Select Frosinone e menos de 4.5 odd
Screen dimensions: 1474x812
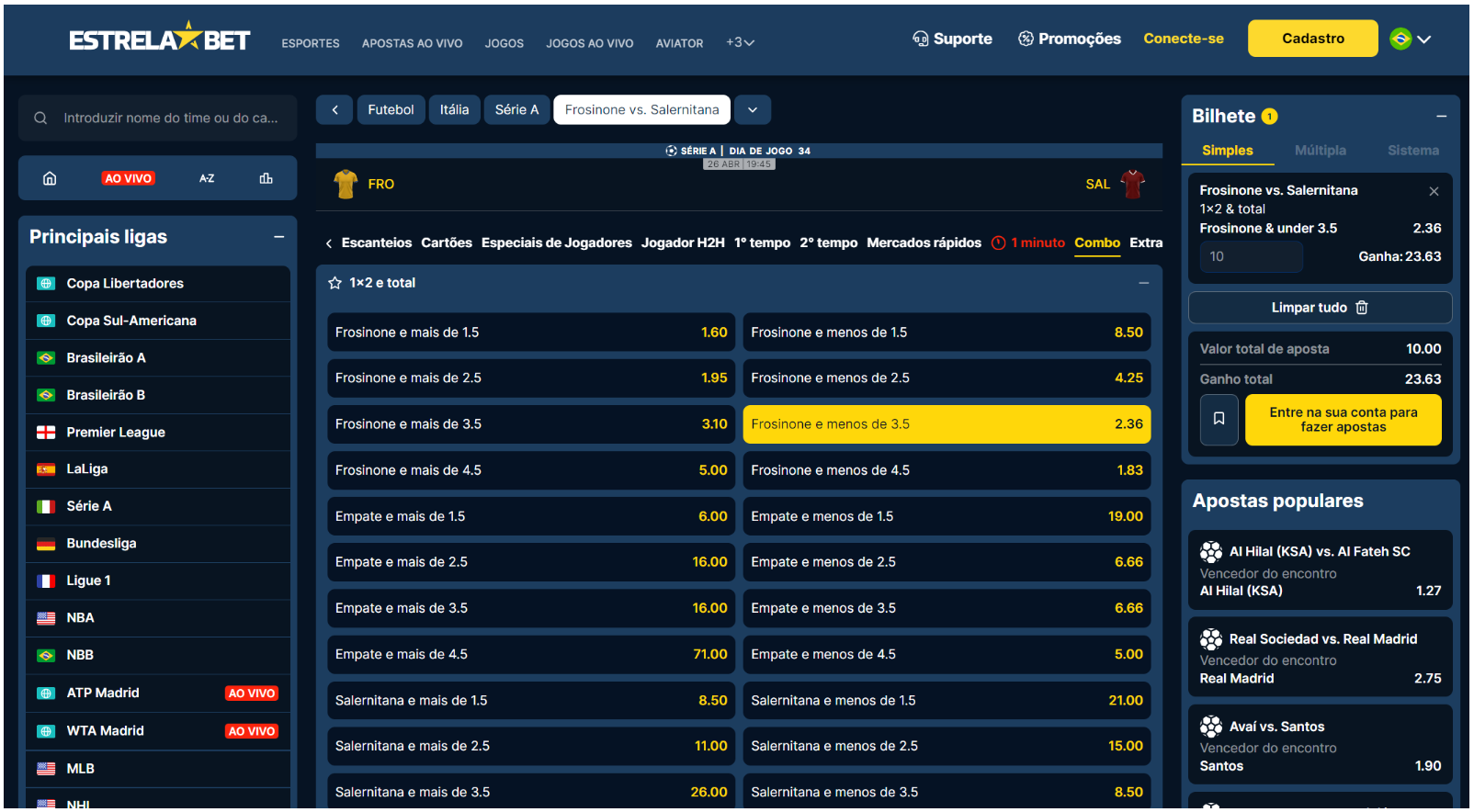[x=947, y=470]
